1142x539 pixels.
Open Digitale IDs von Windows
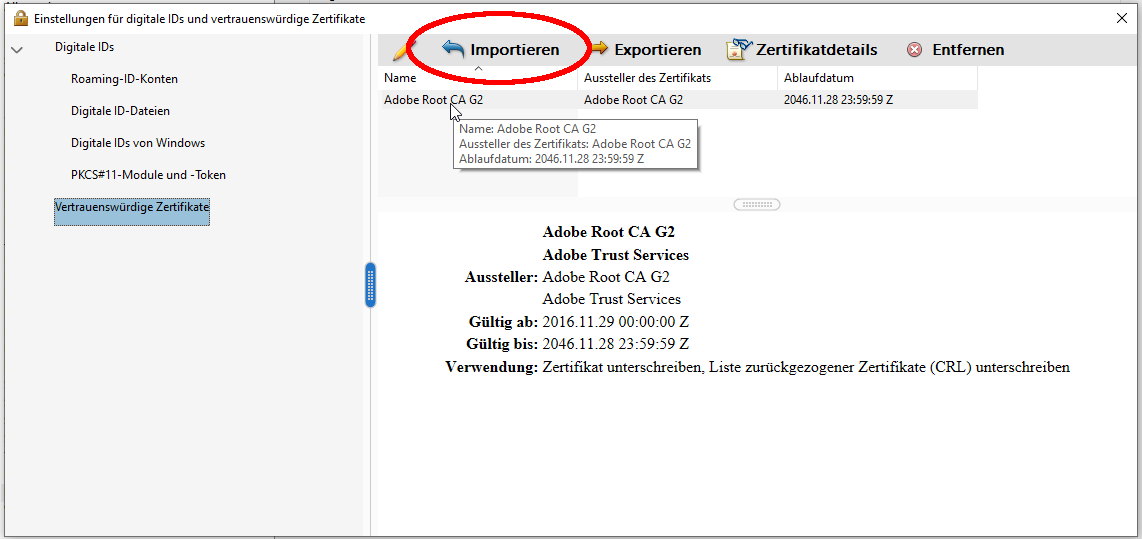tap(138, 143)
